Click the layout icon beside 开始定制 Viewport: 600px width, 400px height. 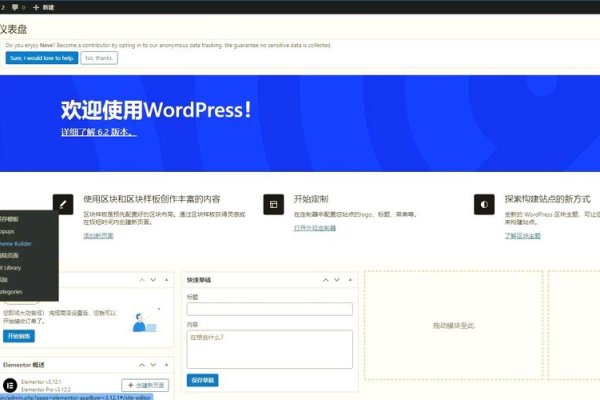274,204
